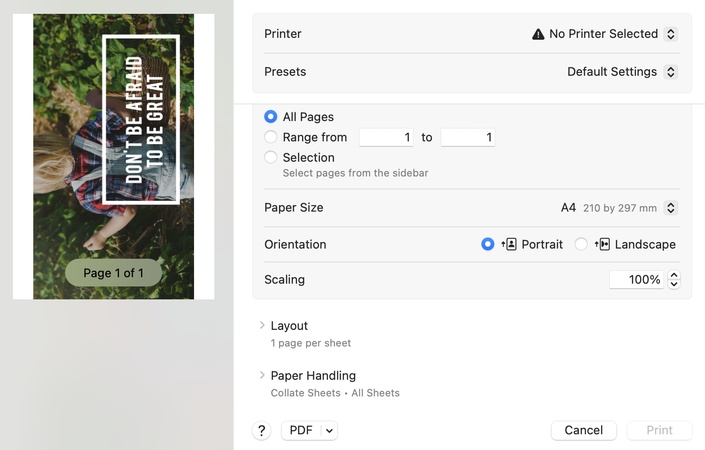Click the Cancel button
The image size is (705, 450).
(584, 430)
